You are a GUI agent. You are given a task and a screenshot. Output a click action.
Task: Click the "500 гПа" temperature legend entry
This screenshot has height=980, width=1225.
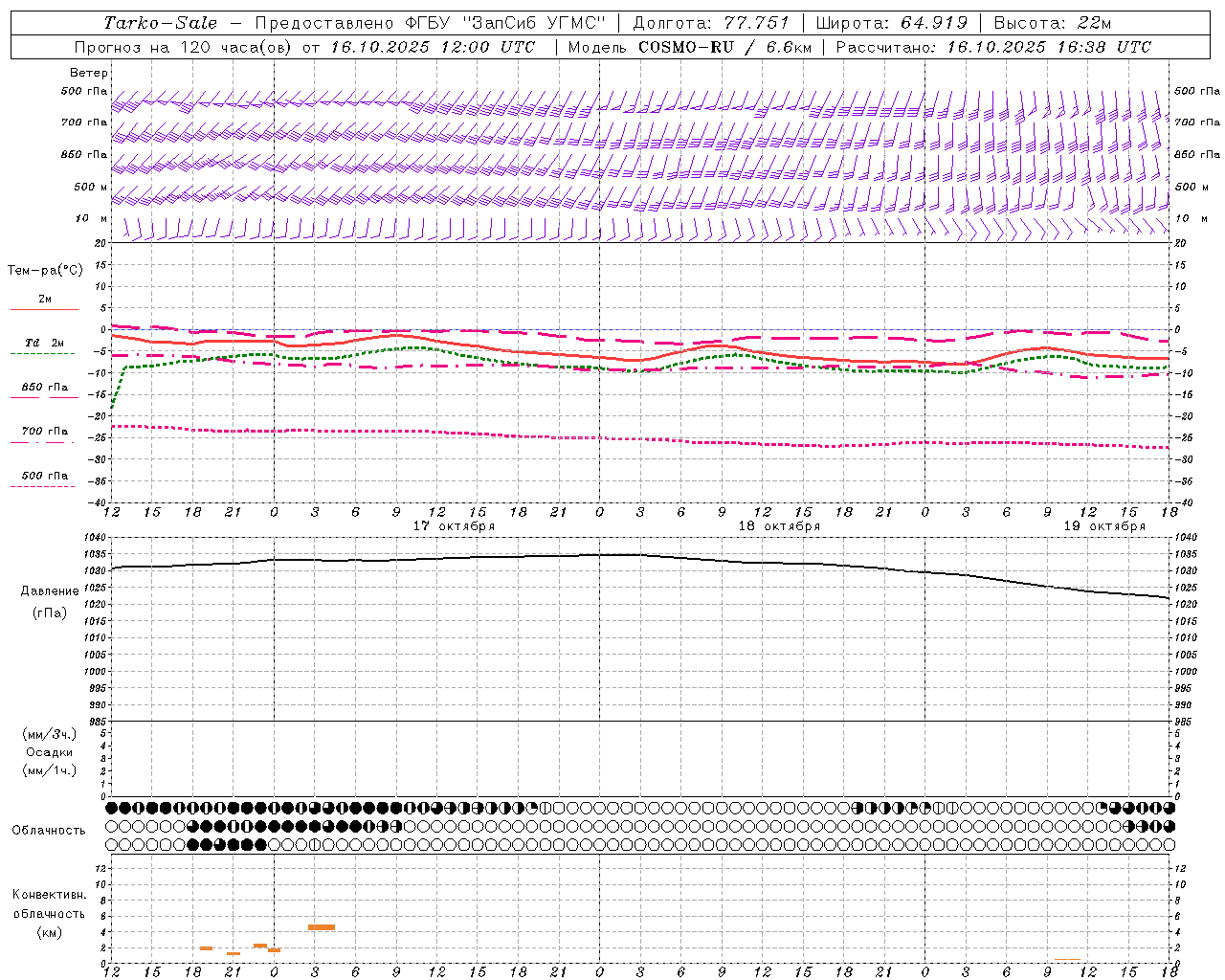[45, 476]
